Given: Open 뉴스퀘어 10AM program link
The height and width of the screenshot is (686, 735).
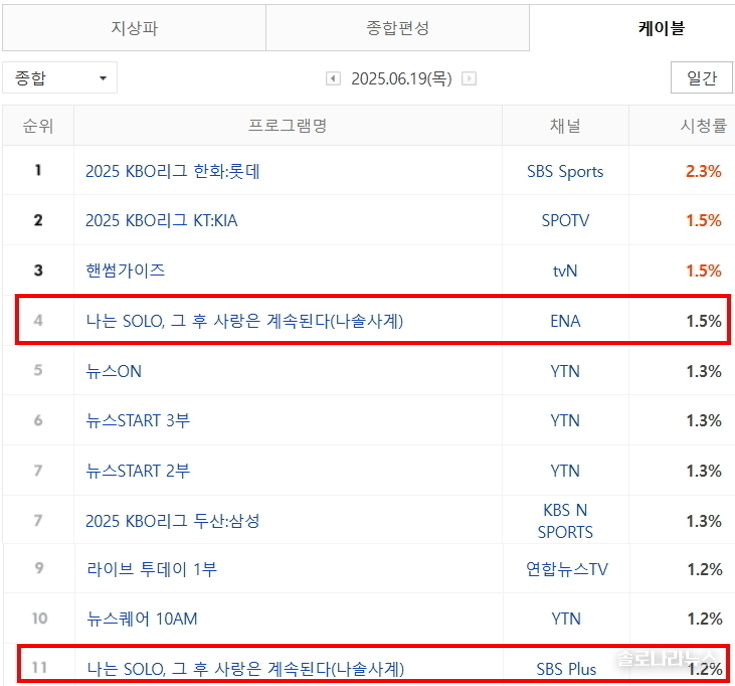Looking at the screenshot, I should pos(142,619).
